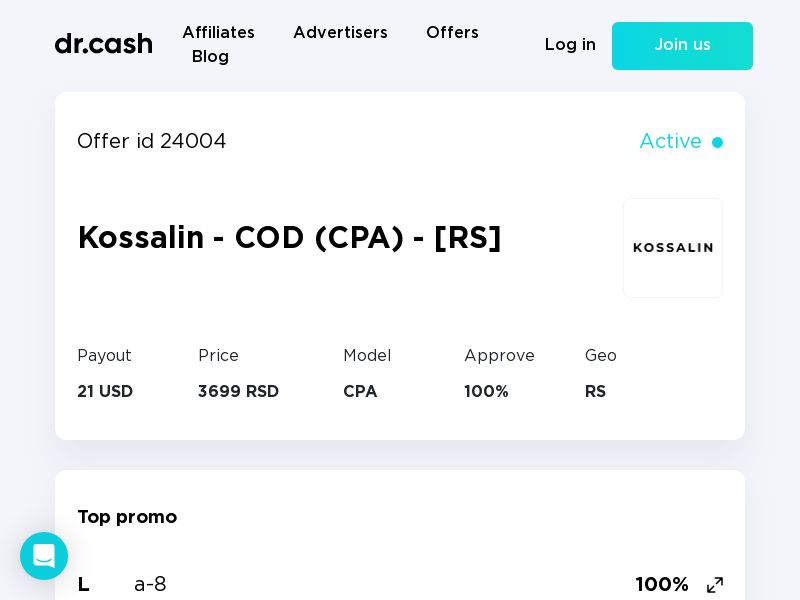Open the Affiliates menu item
Image resolution: width=800 pixels, height=600 pixels.
click(x=218, y=32)
